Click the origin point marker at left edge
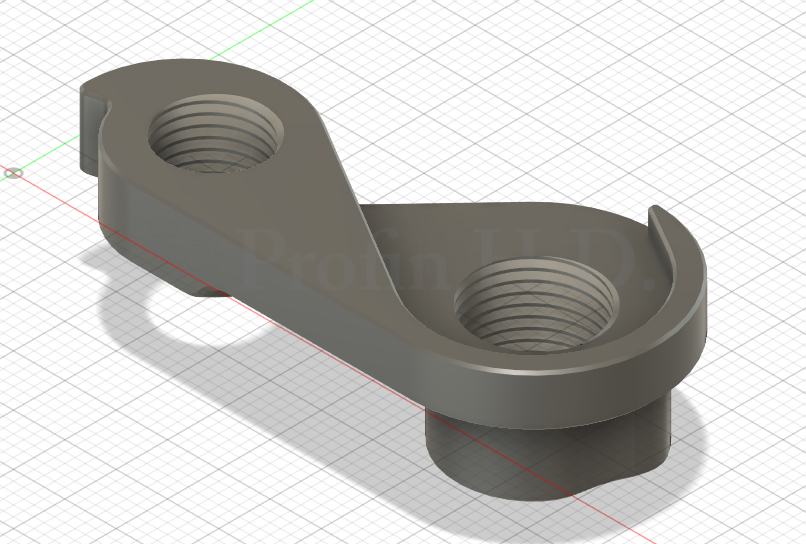The width and height of the screenshot is (806, 544). (x=13, y=173)
